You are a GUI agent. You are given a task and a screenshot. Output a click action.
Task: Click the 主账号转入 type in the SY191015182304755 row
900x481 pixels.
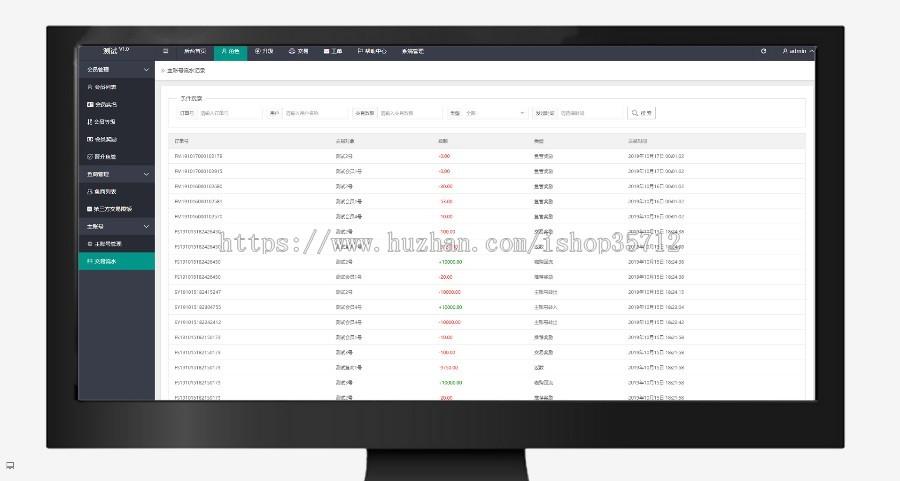tap(545, 307)
